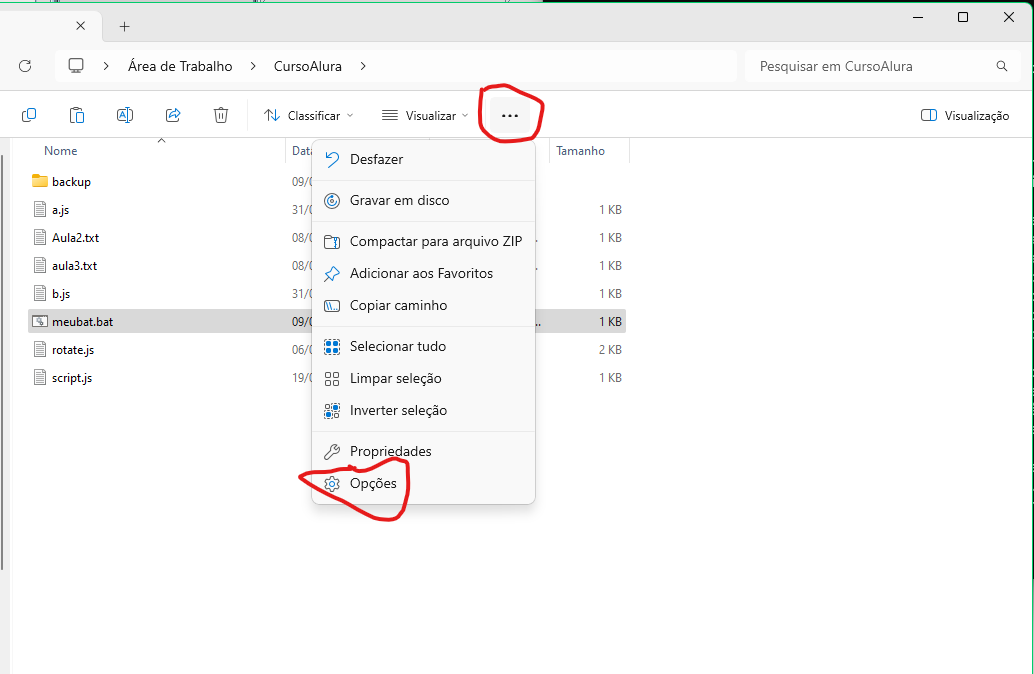Click the CursoAlura address bar segment
This screenshot has width=1034, height=674.
(308, 66)
